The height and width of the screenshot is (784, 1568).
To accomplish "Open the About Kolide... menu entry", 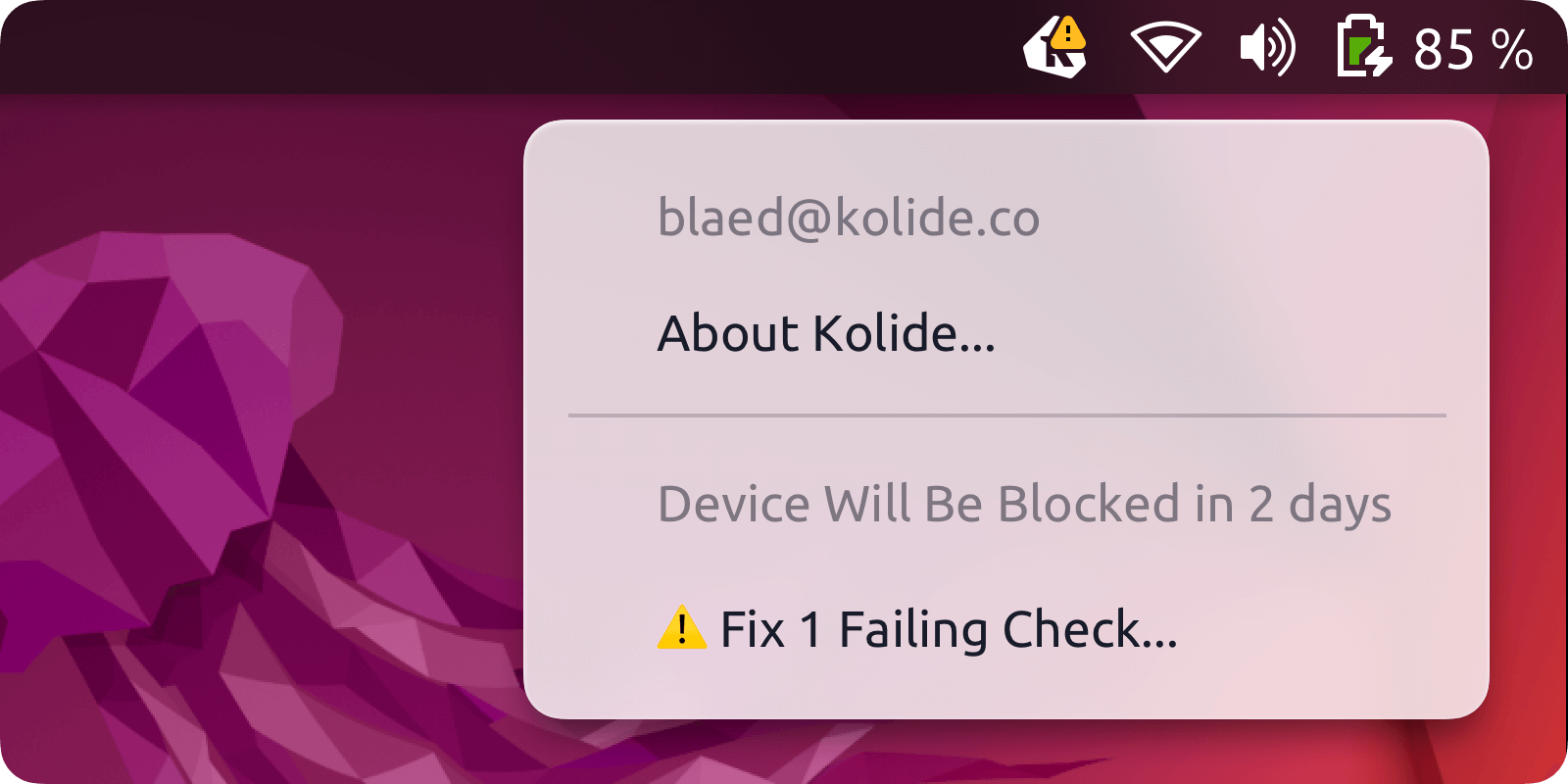I will pos(826,333).
